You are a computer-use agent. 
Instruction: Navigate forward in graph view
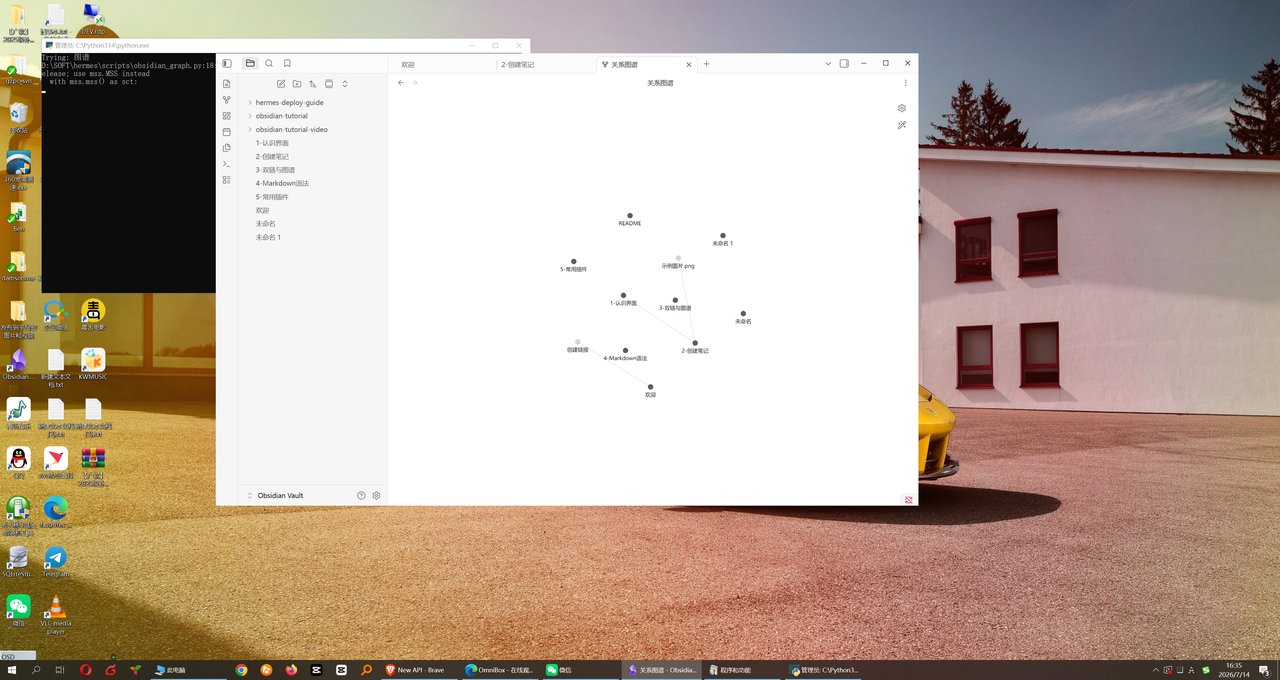point(415,83)
